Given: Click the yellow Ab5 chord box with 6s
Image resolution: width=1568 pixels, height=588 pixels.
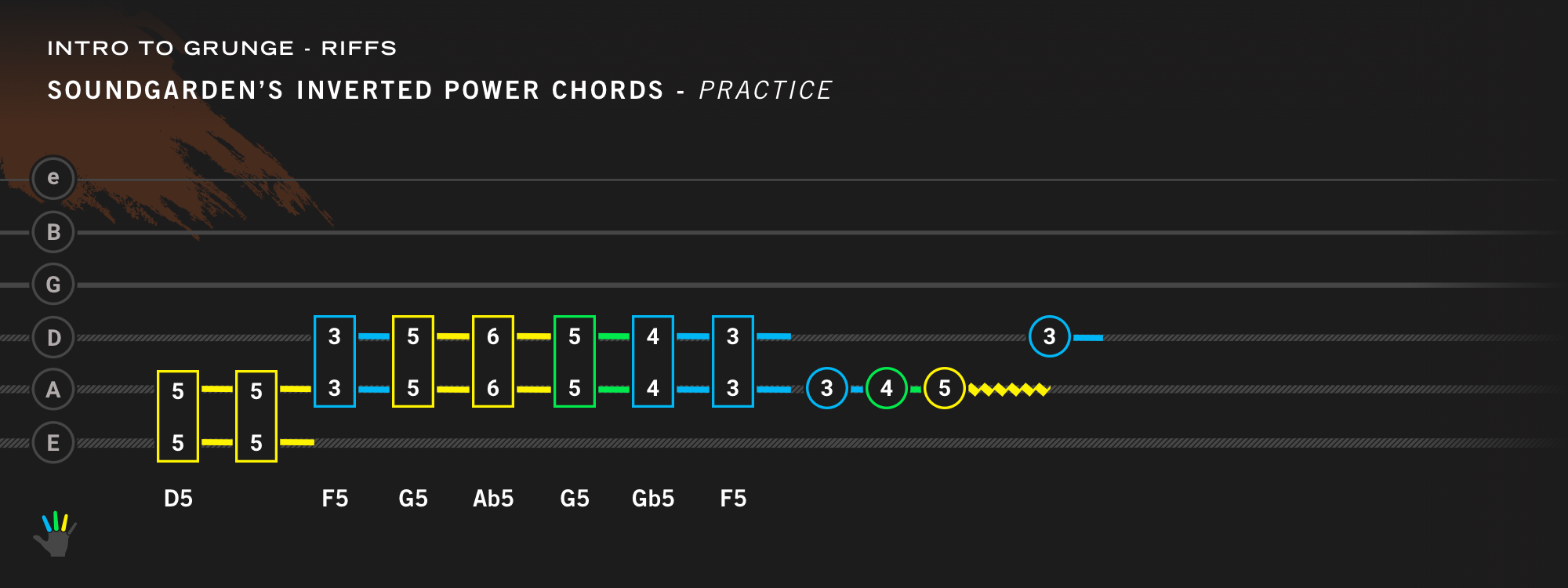Looking at the screenshot, I should click(493, 361).
